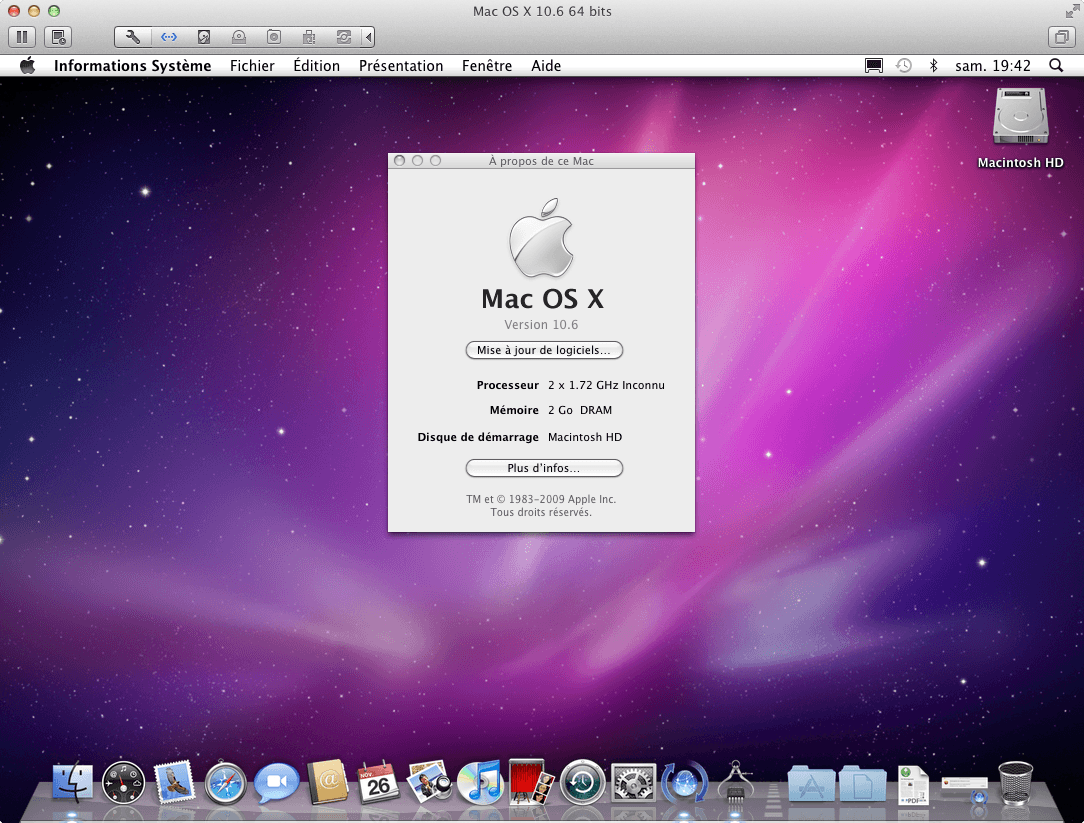Click Plus d'infos button

[x=544, y=468]
